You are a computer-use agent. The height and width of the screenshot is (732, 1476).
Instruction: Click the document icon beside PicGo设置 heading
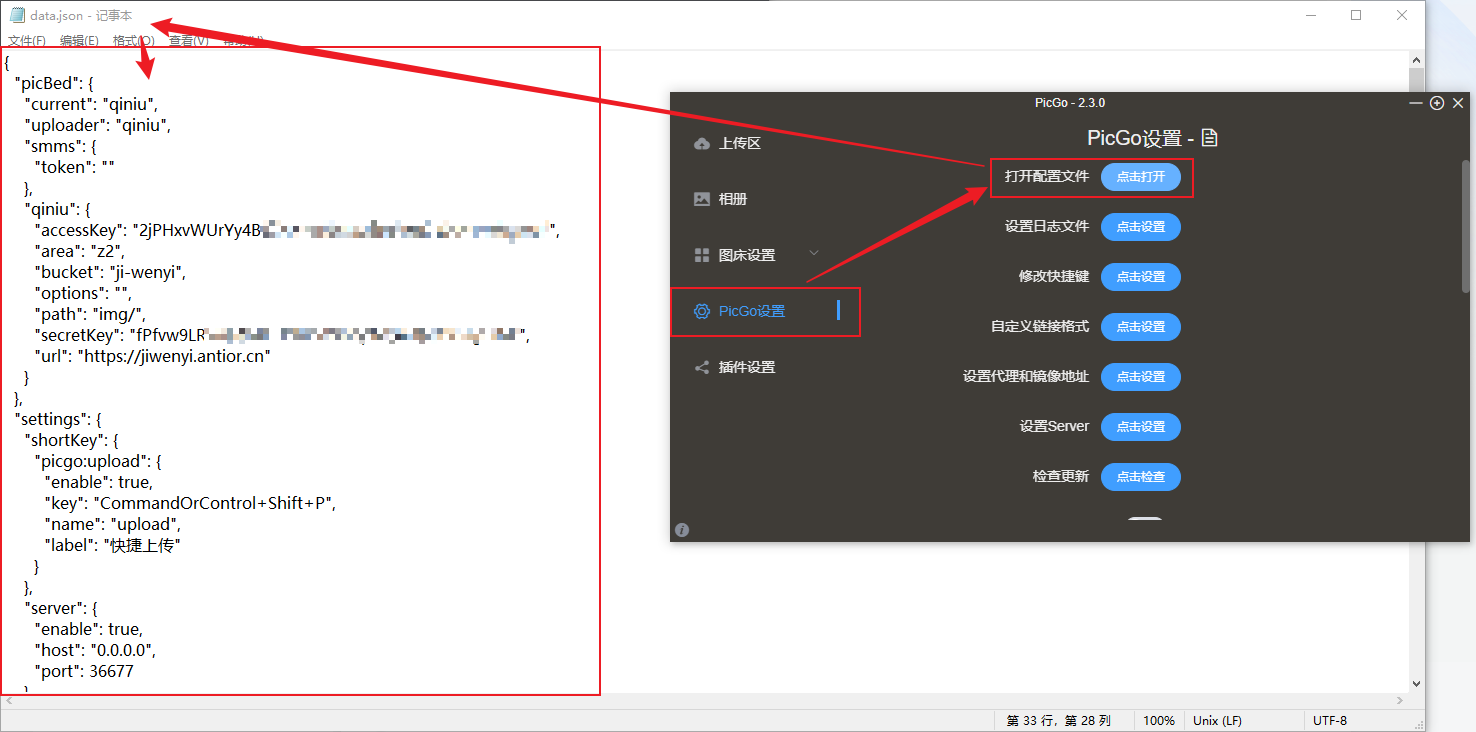[1209, 138]
